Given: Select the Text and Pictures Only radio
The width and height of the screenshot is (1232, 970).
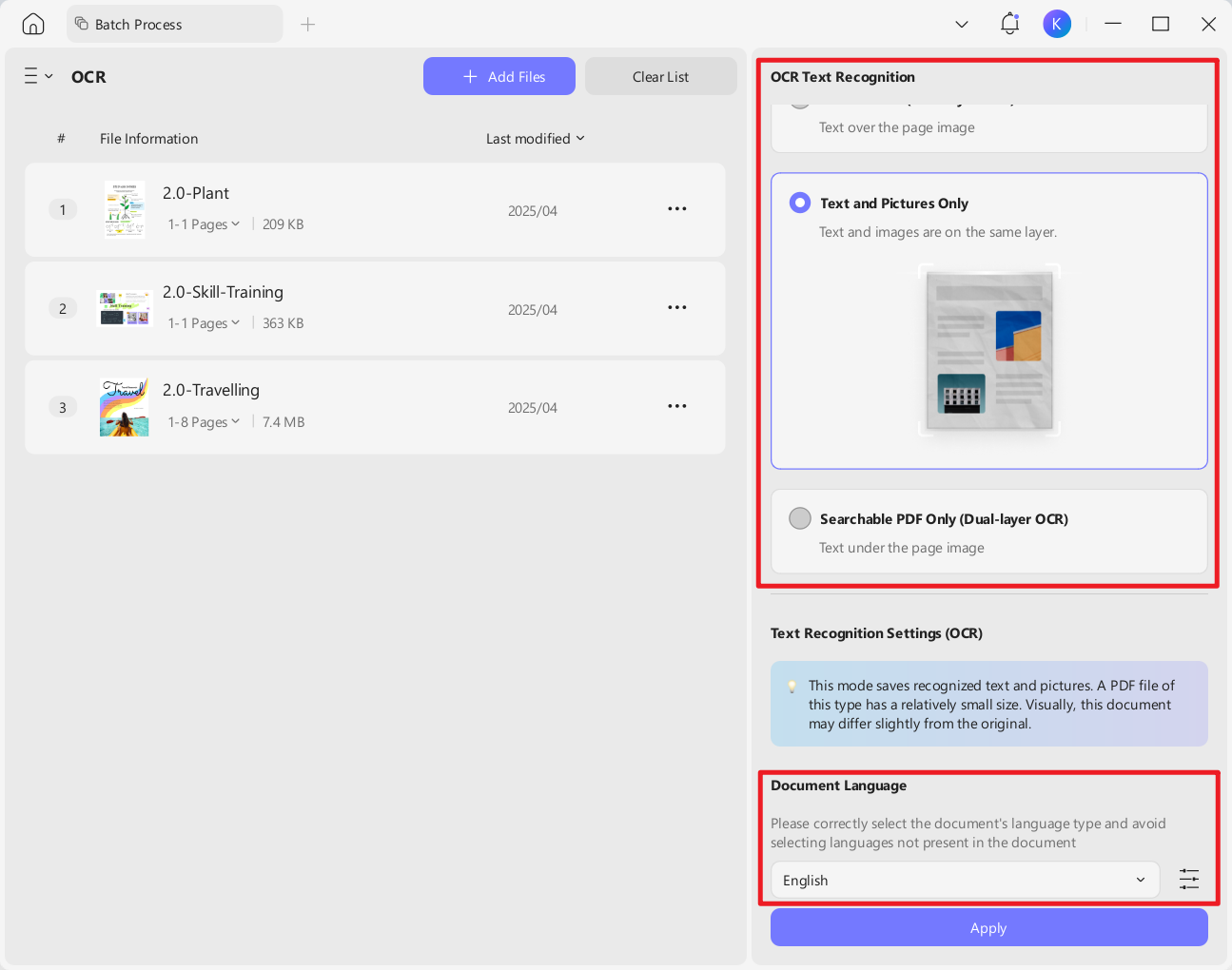Looking at the screenshot, I should coord(800,203).
